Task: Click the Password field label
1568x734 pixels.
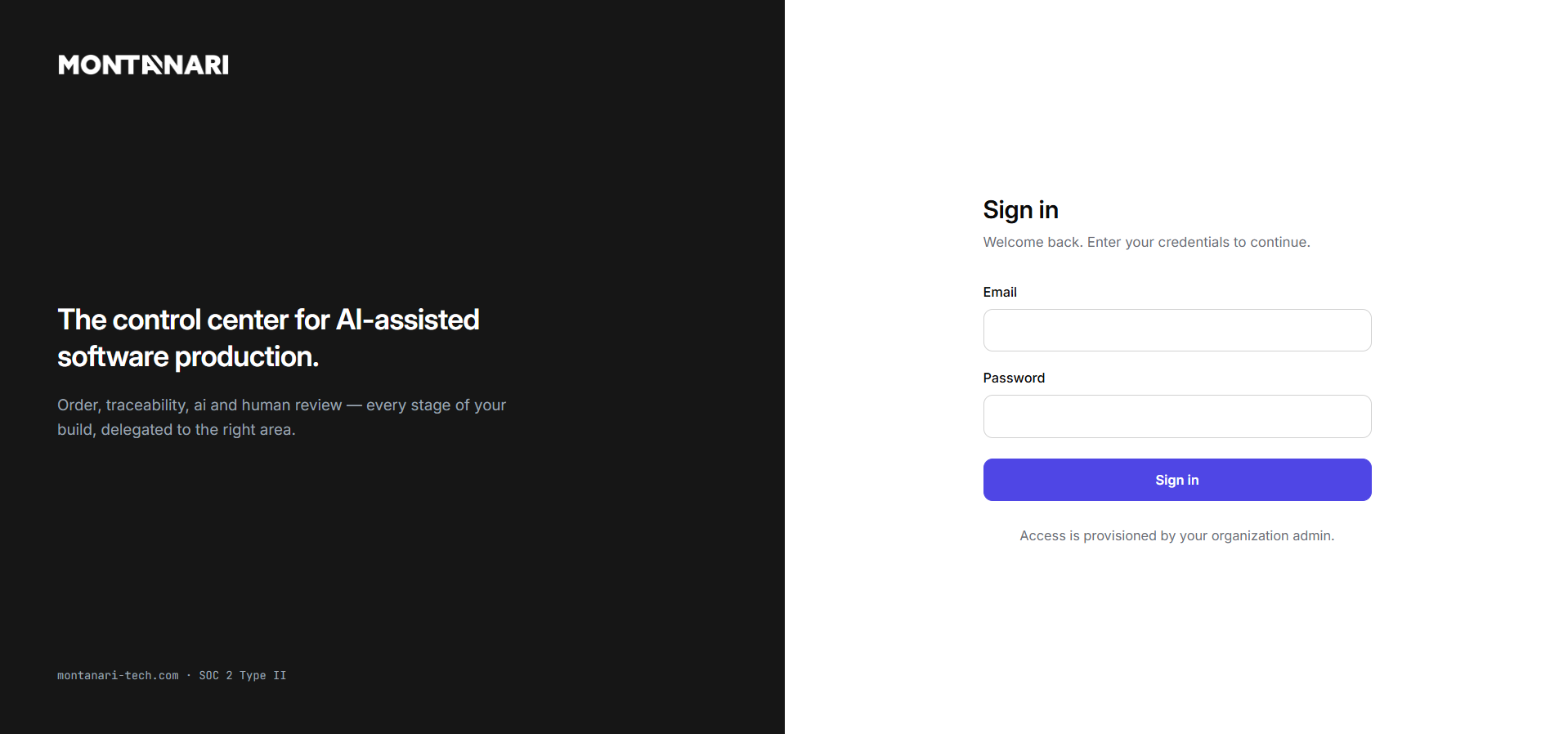Action: point(1014,378)
